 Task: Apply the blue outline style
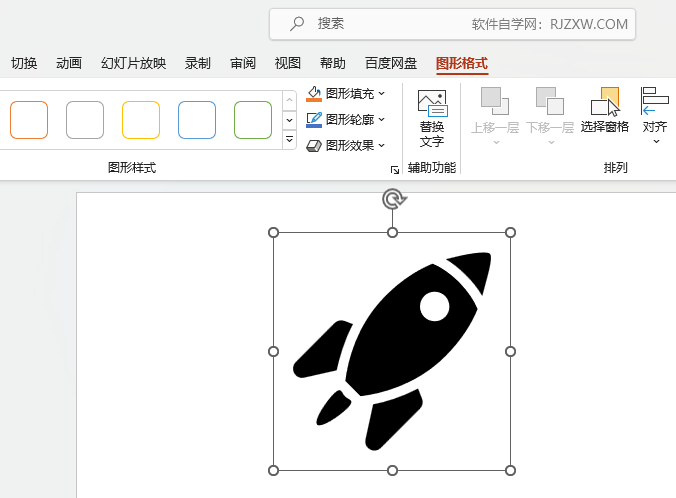(x=197, y=120)
